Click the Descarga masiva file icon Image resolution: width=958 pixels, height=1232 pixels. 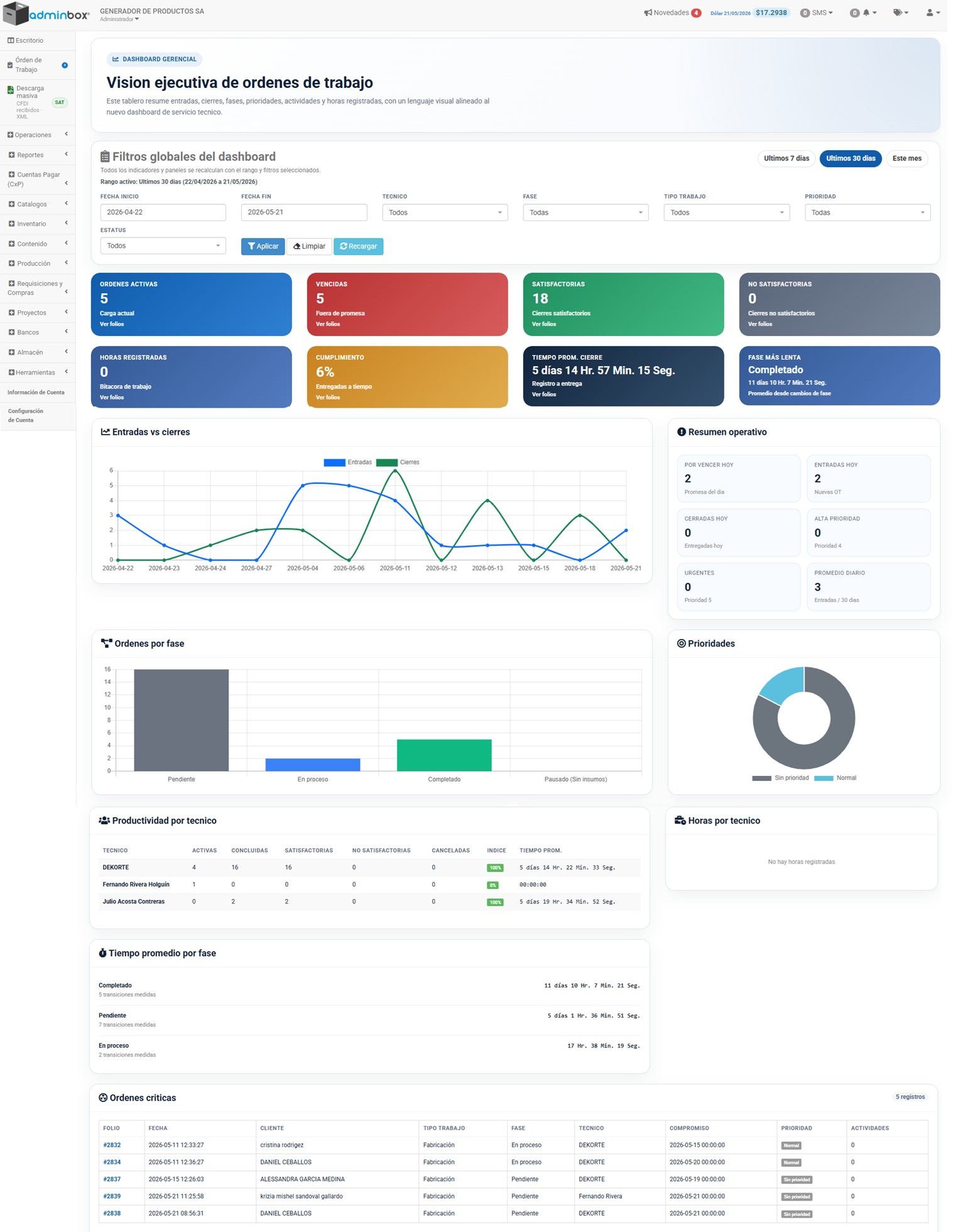pos(11,90)
